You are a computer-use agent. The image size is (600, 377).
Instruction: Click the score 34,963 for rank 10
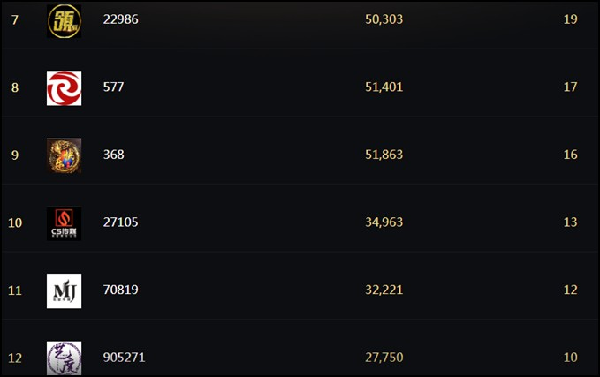[384, 222]
